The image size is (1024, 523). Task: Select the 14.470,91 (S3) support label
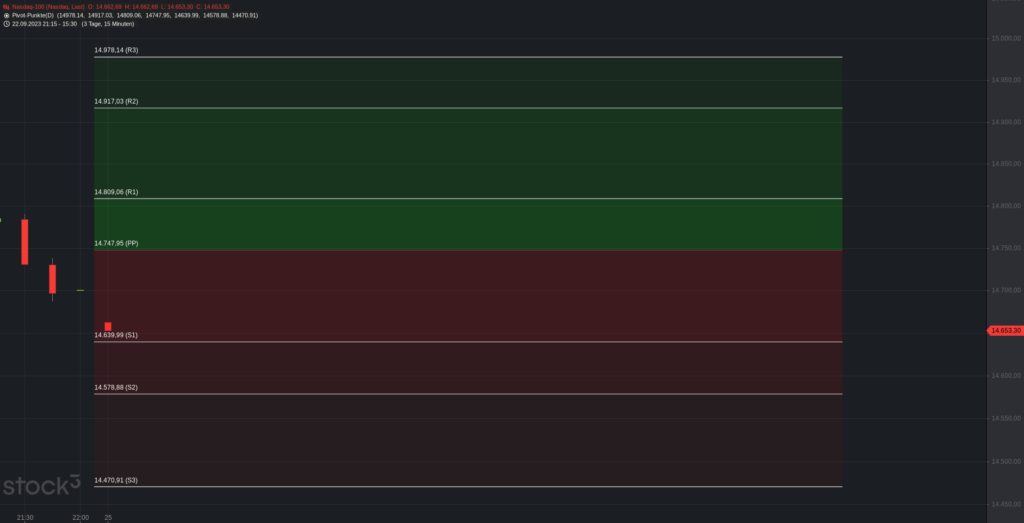point(116,481)
